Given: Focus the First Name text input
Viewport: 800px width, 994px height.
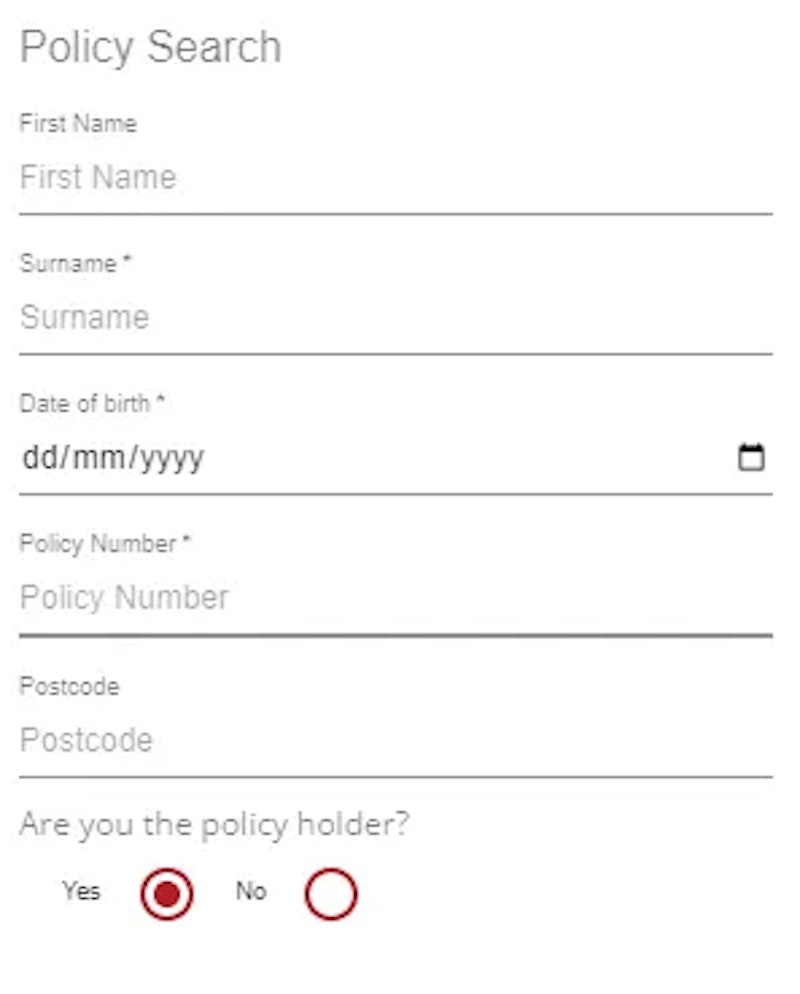Looking at the screenshot, I should pyautogui.click(x=396, y=178).
